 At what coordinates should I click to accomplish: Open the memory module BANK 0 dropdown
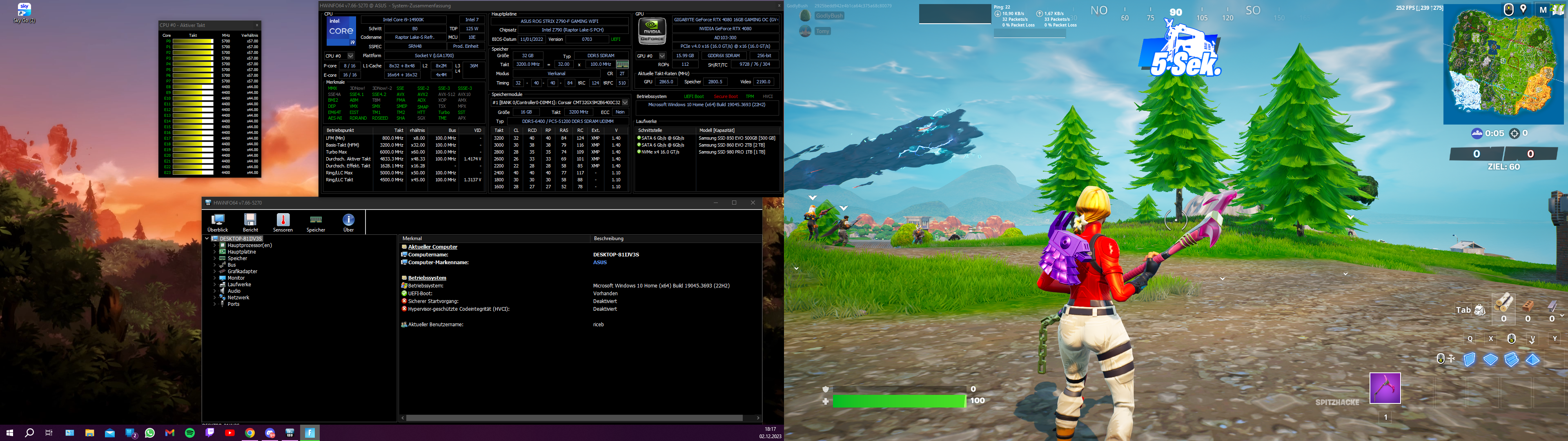point(624,103)
